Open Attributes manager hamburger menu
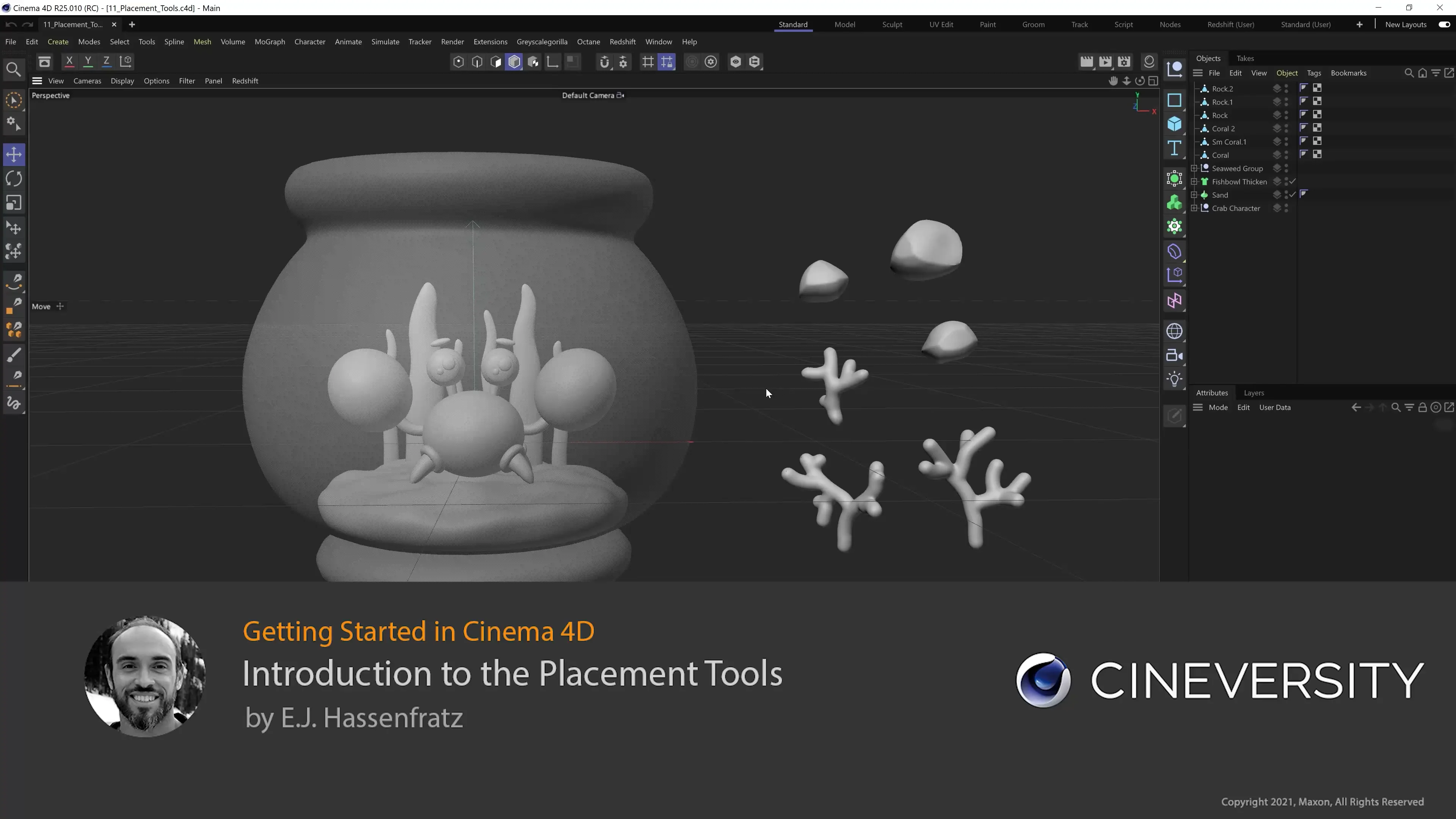The image size is (1456, 819). [x=1198, y=408]
